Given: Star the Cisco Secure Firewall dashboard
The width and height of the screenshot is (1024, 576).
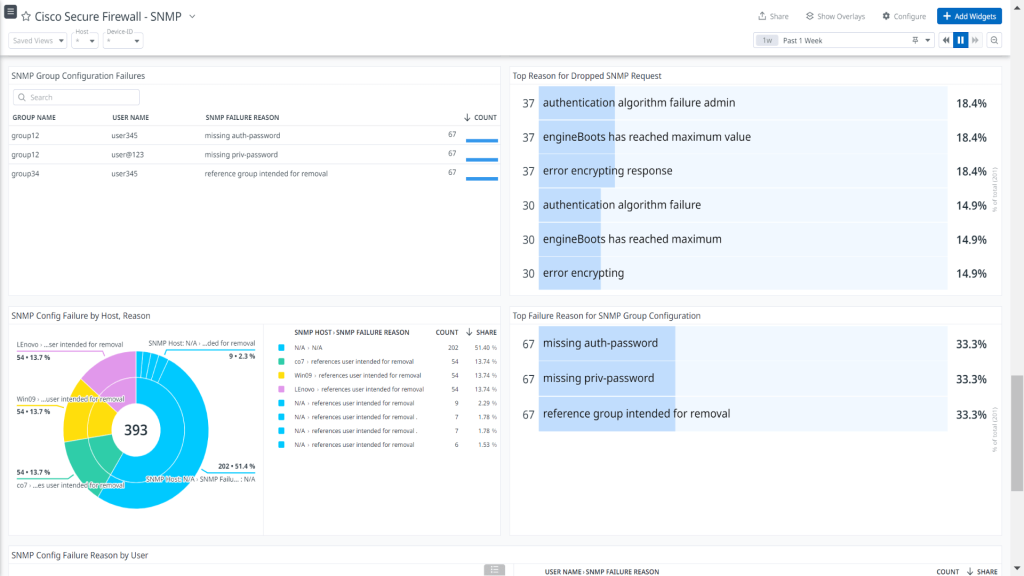Looking at the screenshot, I should [26, 17].
